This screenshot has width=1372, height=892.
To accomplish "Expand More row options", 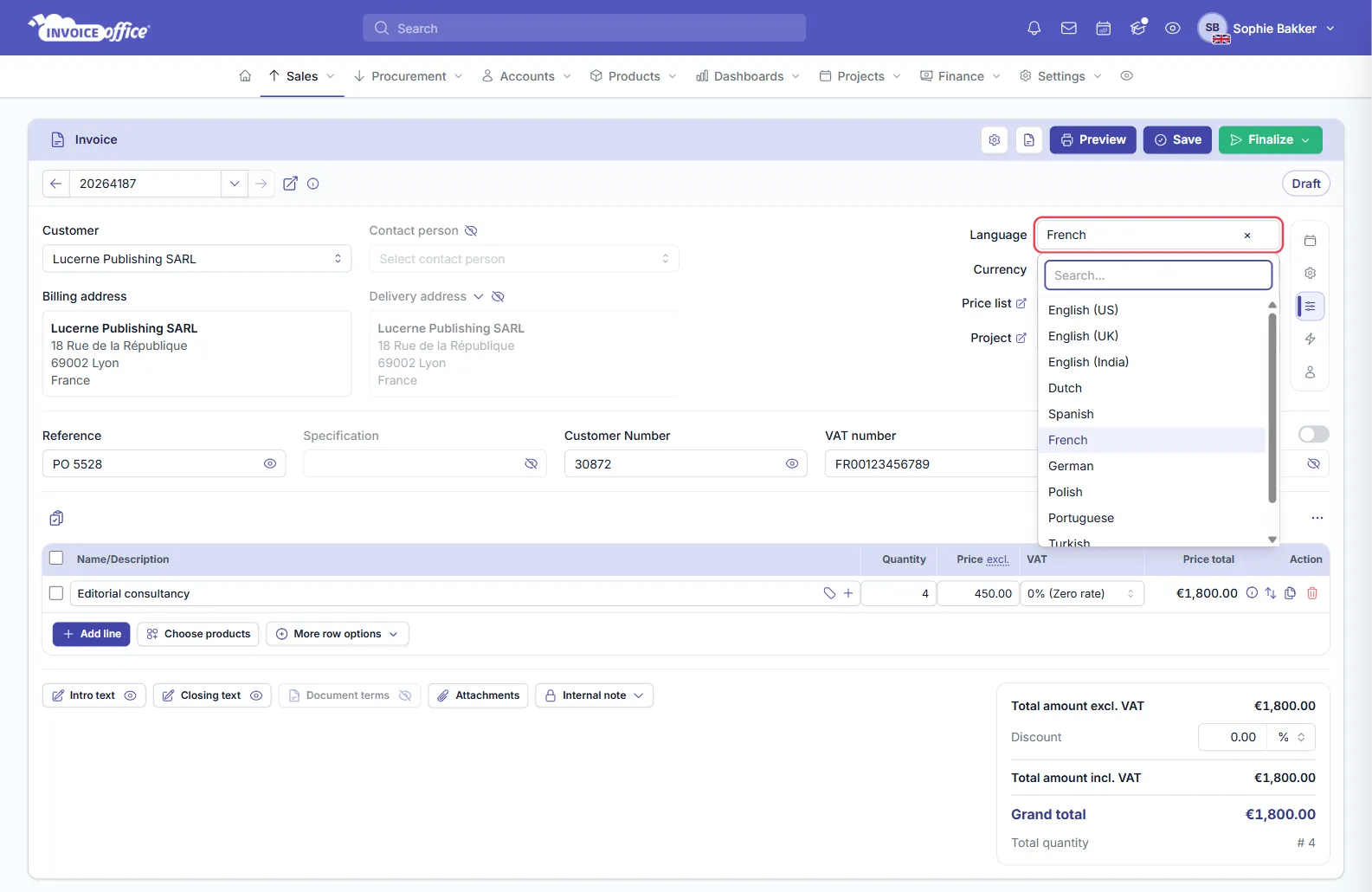I will coord(338,634).
